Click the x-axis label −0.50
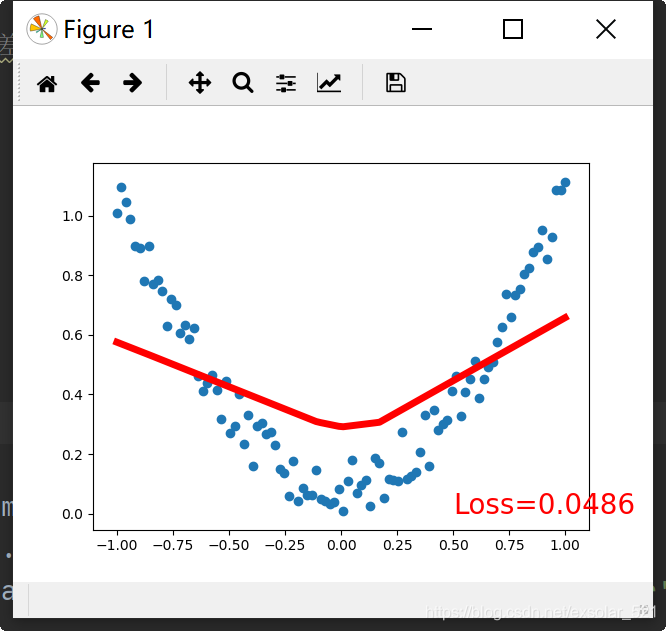Image resolution: width=666 pixels, height=631 pixels. click(x=229, y=545)
